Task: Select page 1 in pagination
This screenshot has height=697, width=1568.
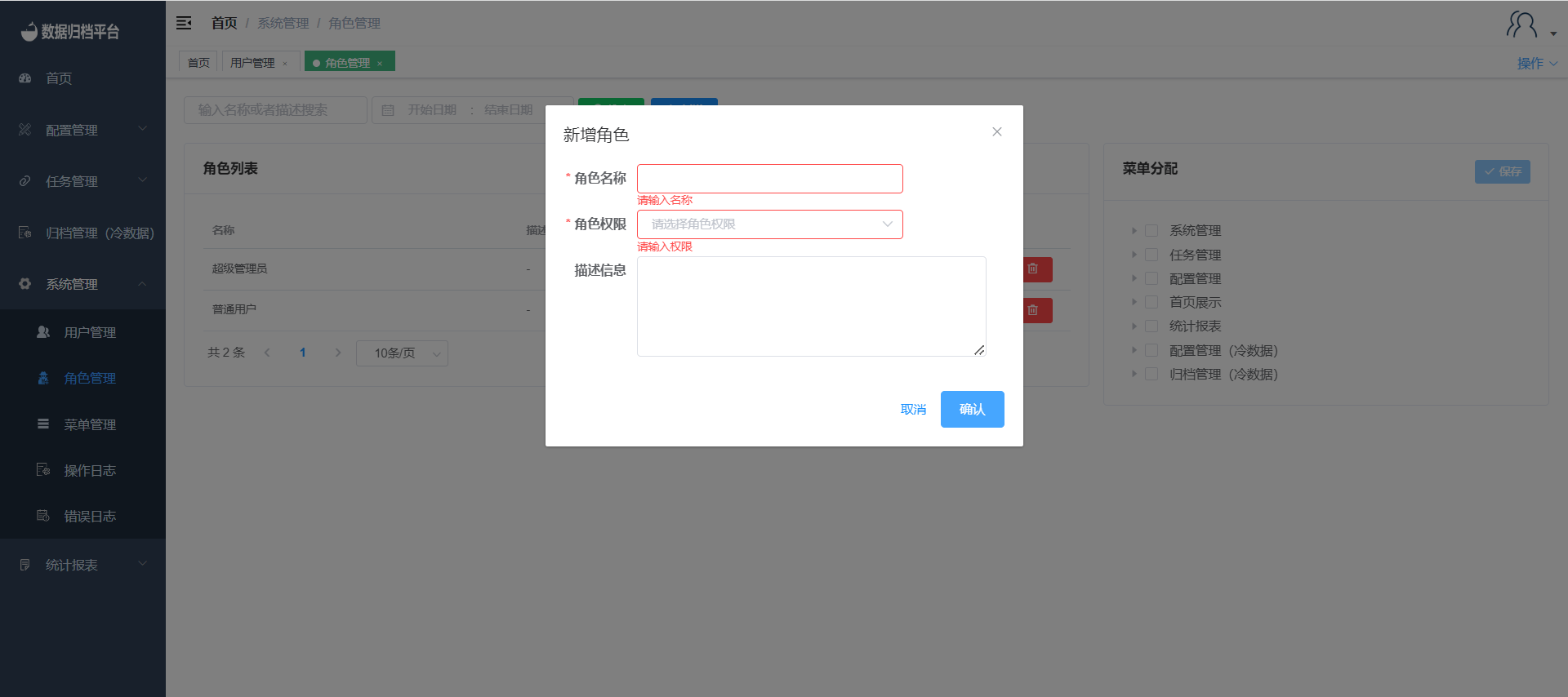Action: click(303, 353)
